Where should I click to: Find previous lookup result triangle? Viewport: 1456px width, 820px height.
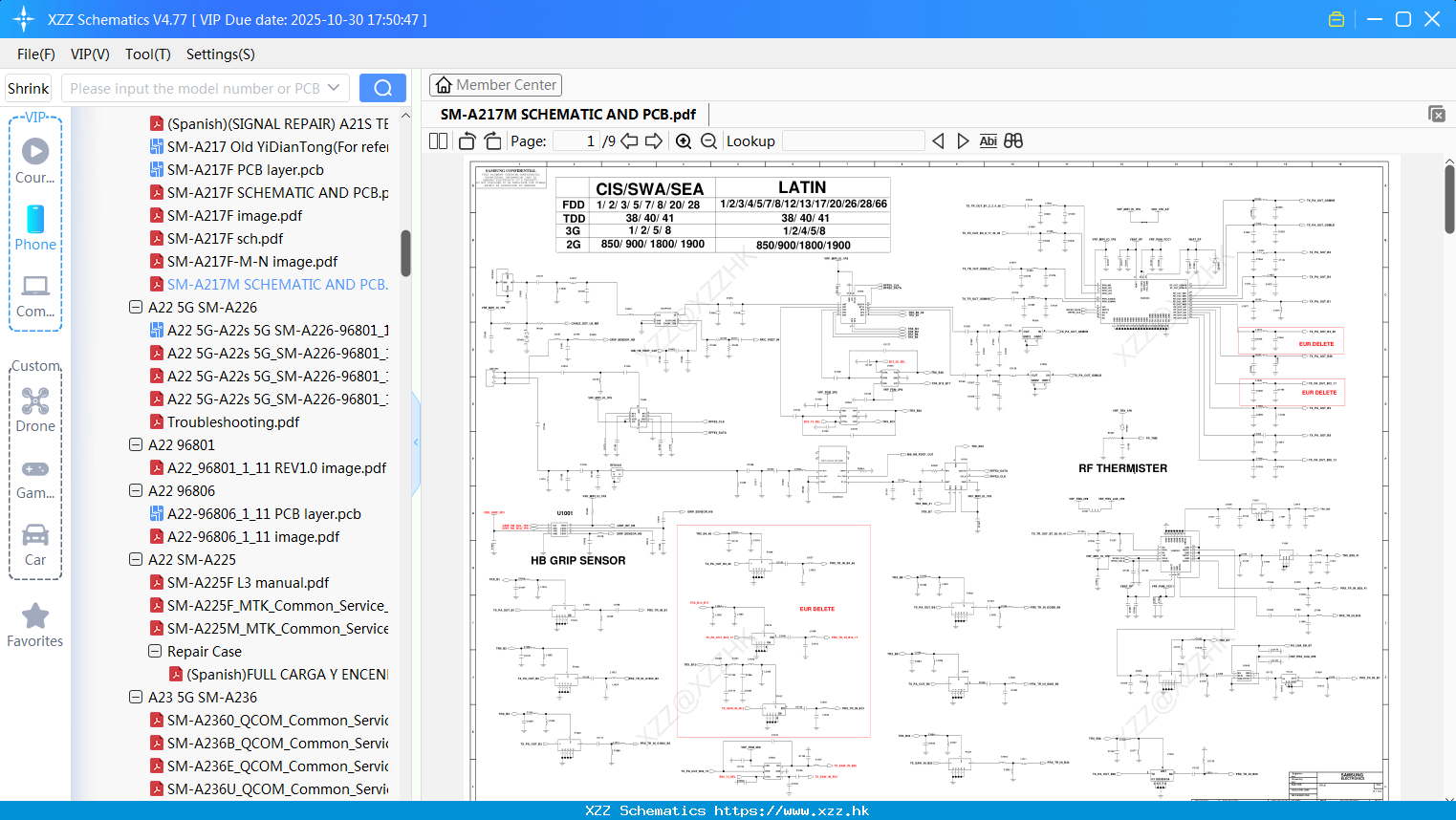coord(938,141)
